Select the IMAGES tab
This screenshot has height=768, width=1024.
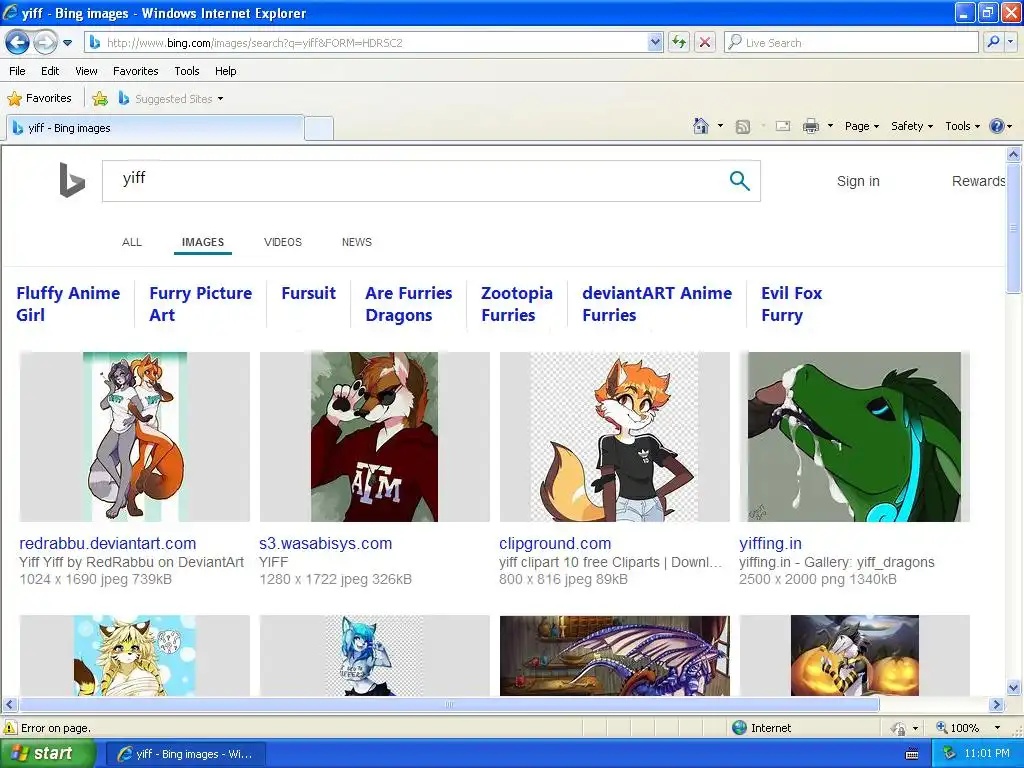point(203,242)
